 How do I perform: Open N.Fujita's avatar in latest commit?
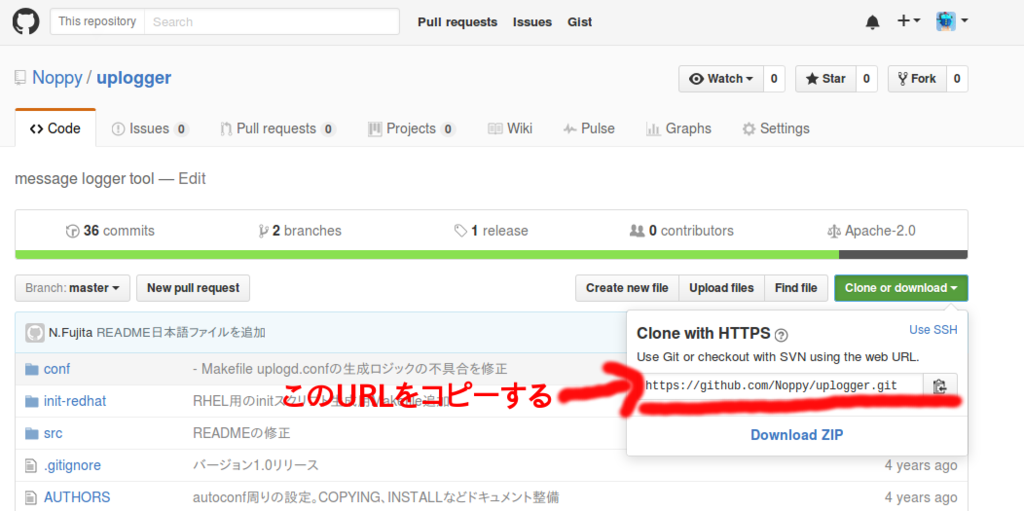(35, 333)
